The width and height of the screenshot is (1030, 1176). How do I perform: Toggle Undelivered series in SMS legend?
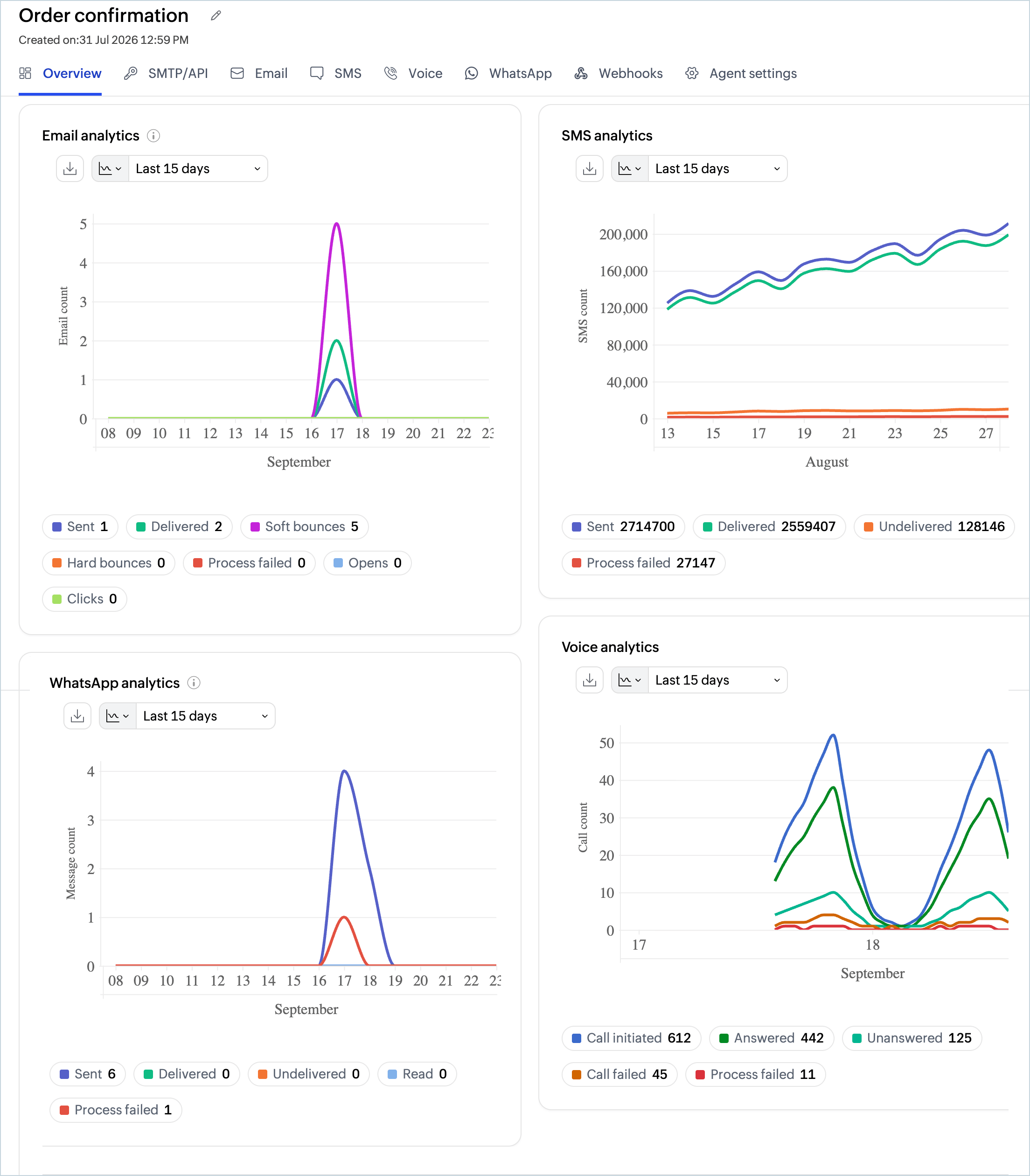934,527
